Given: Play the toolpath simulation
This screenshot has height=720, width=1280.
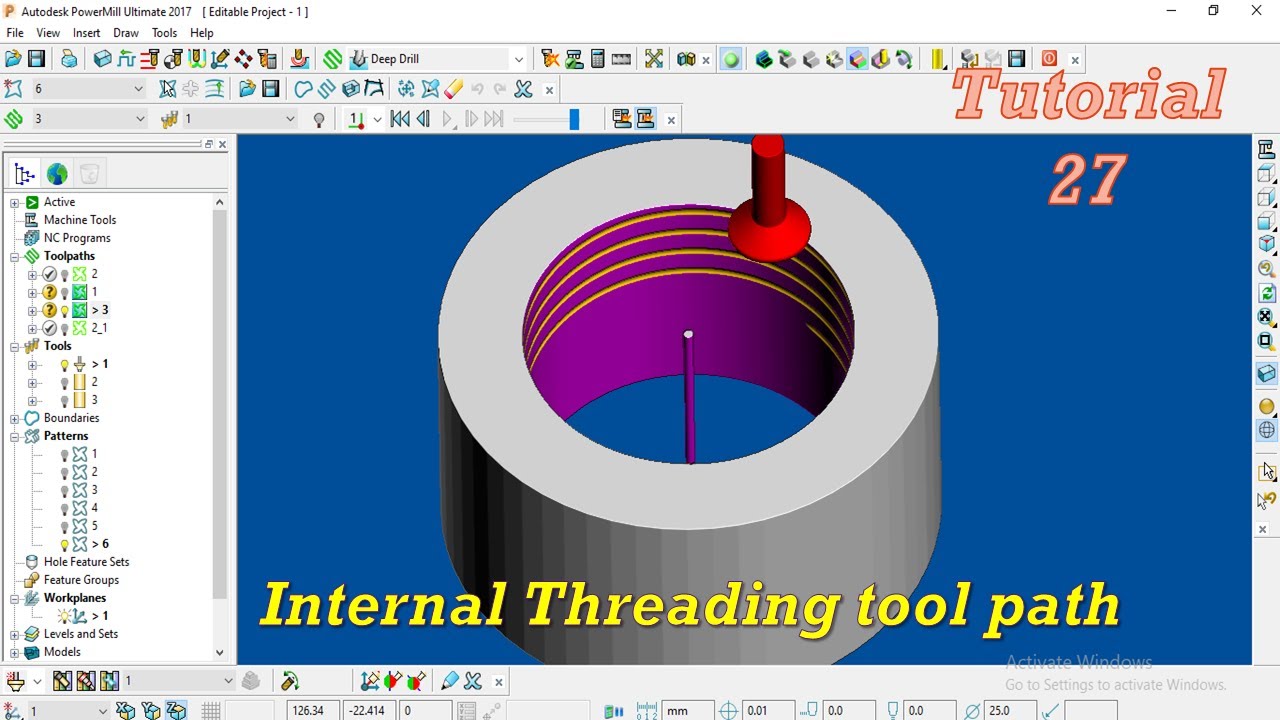Looking at the screenshot, I should pyautogui.click(x=447, y=119).
